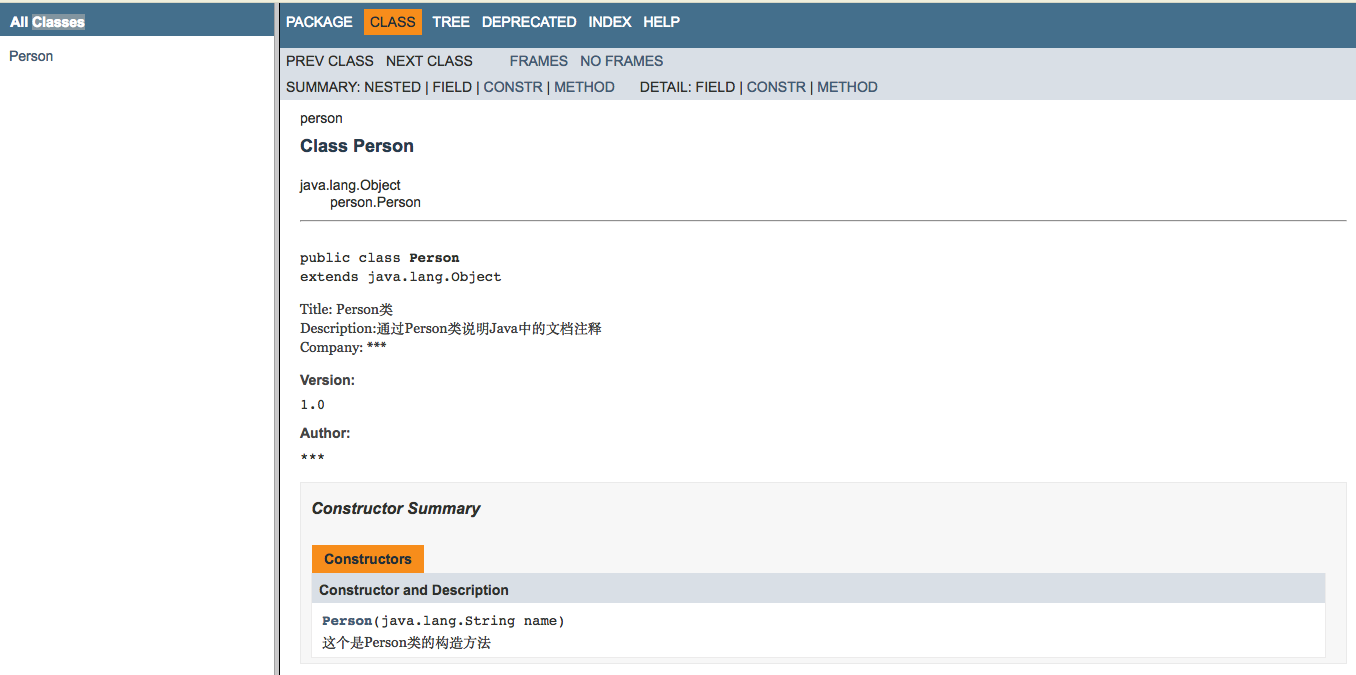Image resolution: width=1356 pixels, height=675 pixels.
Task: Click the PREV CLASS label
Action: pos(330,61)
